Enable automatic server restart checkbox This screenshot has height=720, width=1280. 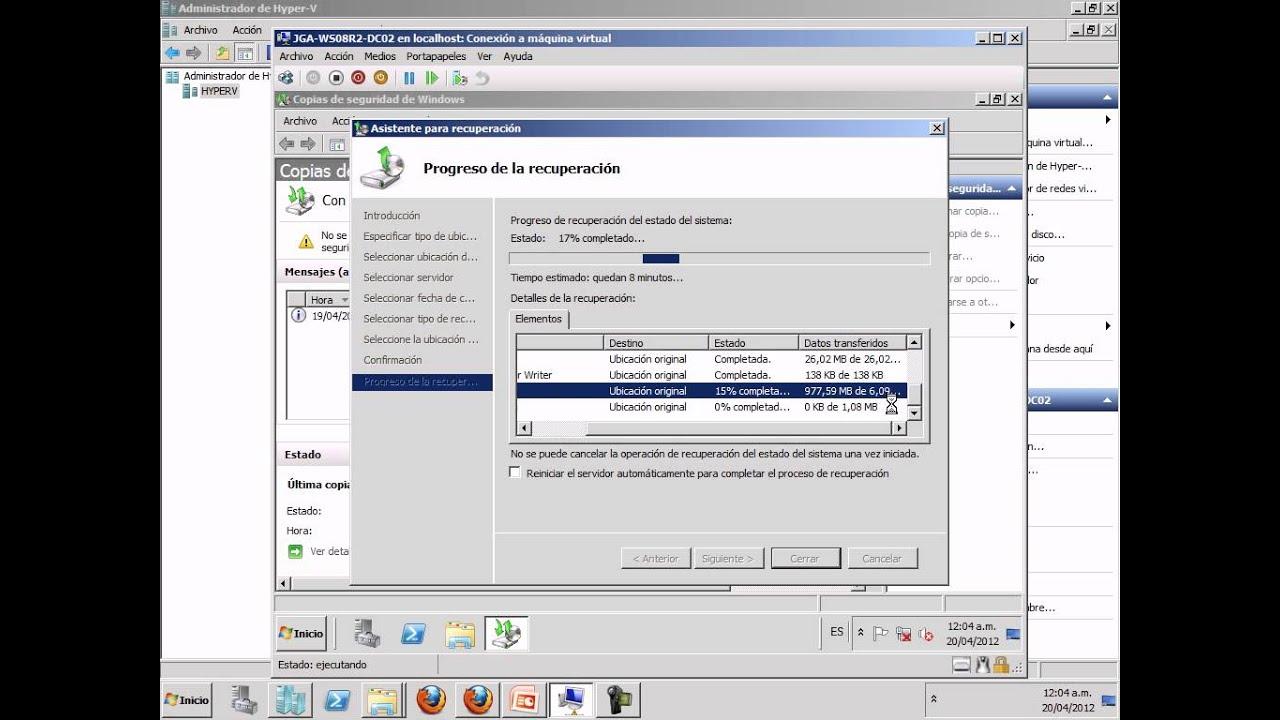coord(515,473)
